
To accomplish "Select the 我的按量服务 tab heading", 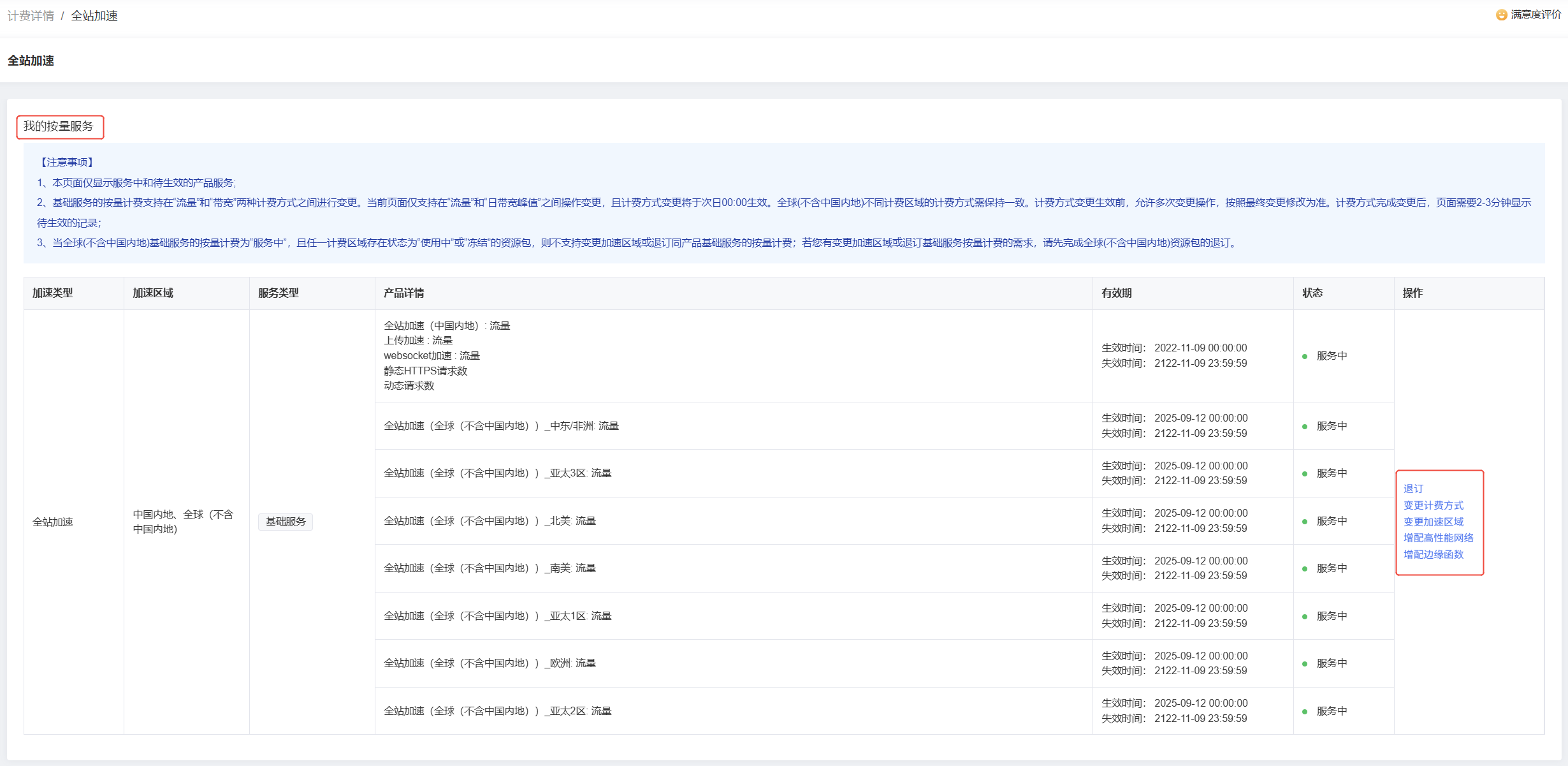I will (x=59, y=126).
